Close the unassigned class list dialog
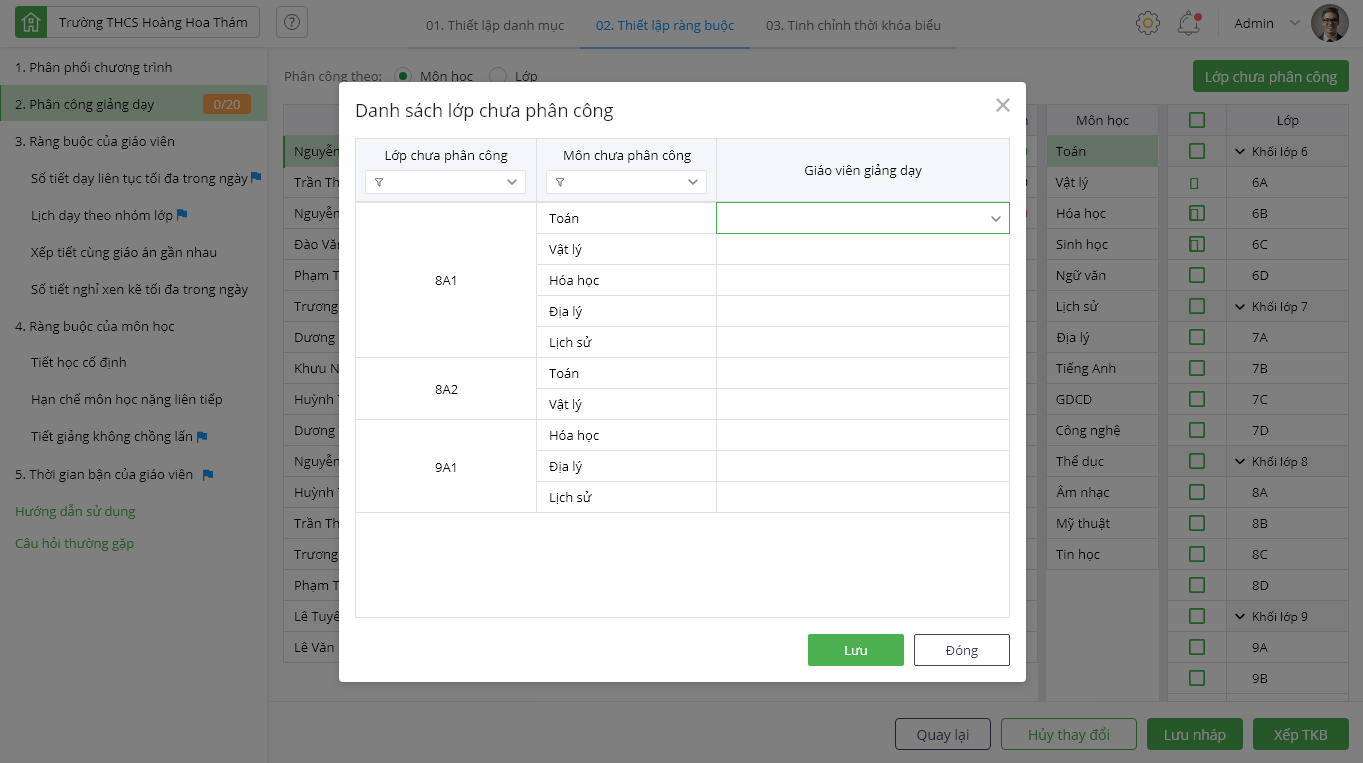This screenshot has width=1363, height=763. [1003, 105]
